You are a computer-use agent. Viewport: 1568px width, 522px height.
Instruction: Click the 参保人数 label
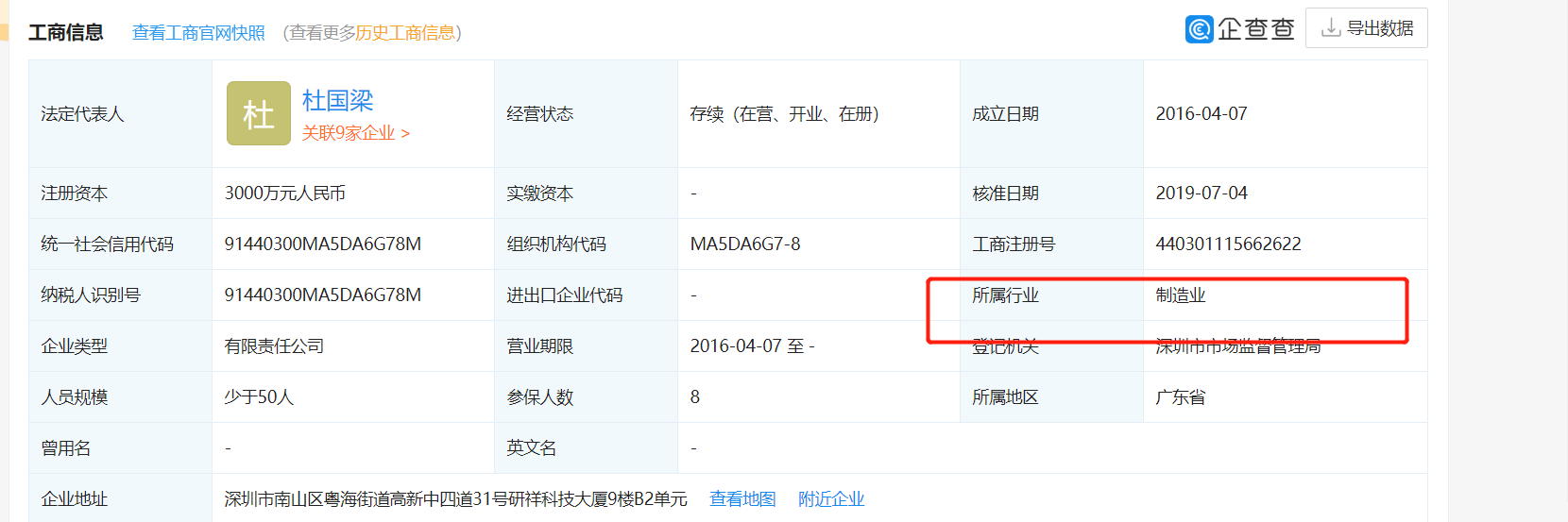[x=539, y=396]
